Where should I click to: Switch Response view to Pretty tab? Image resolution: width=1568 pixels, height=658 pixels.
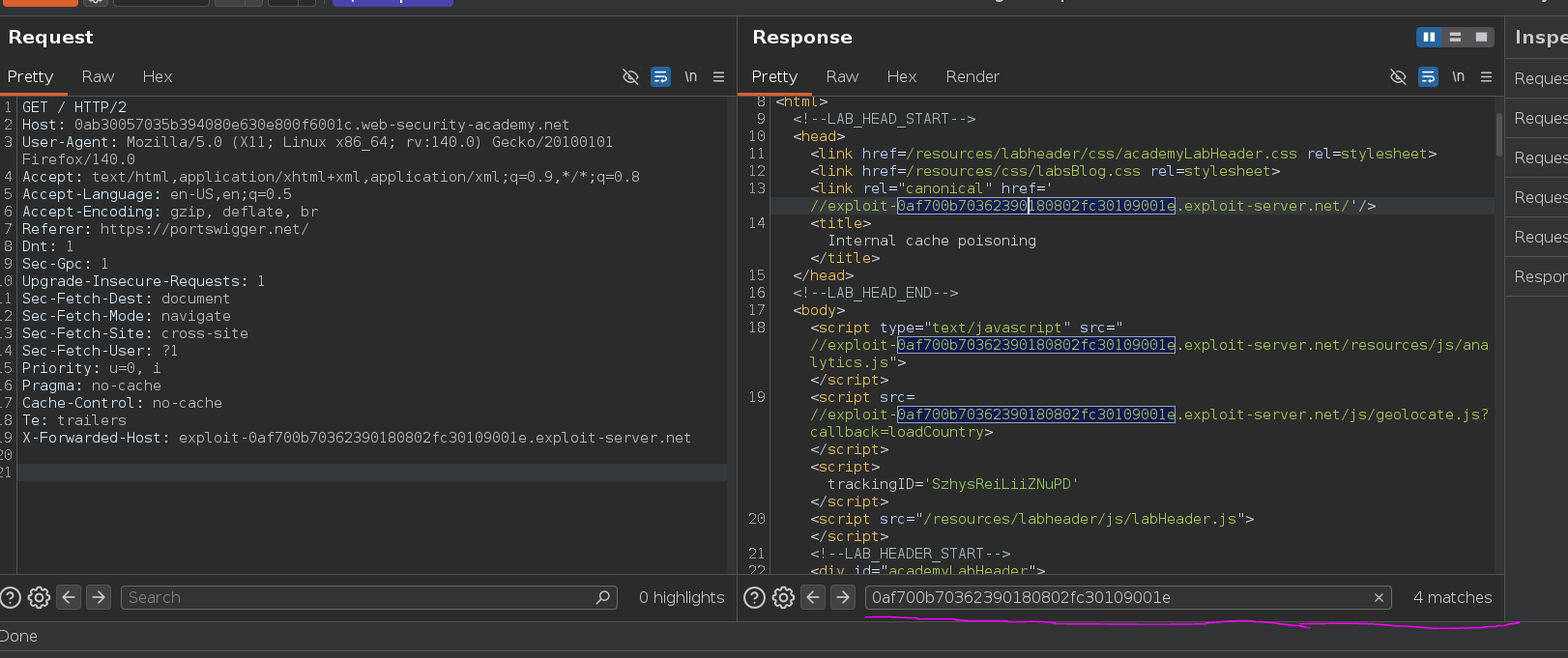click(x=774, y=76)
